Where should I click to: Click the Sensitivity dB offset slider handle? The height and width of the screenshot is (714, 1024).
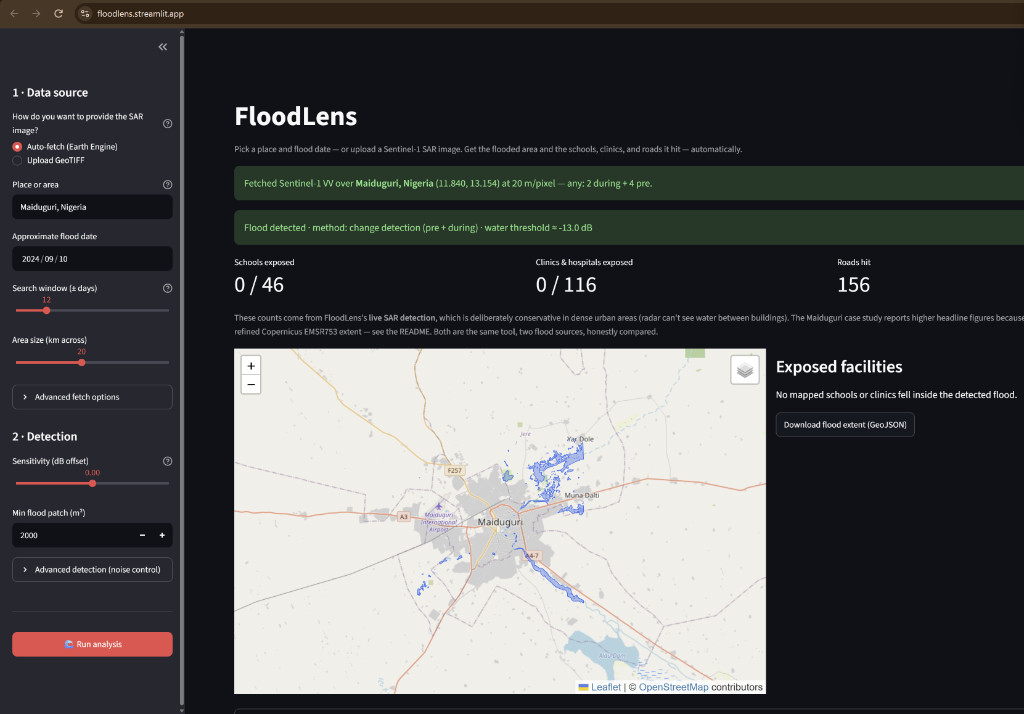click(x=92, y=483)
